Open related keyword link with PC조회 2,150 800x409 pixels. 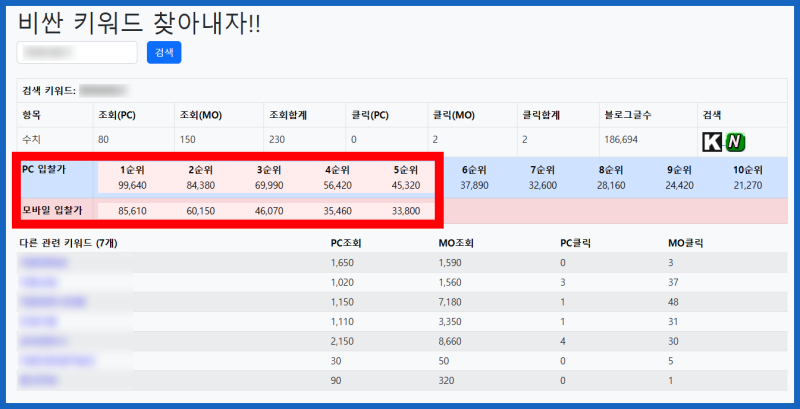click(x=43, y=341)
